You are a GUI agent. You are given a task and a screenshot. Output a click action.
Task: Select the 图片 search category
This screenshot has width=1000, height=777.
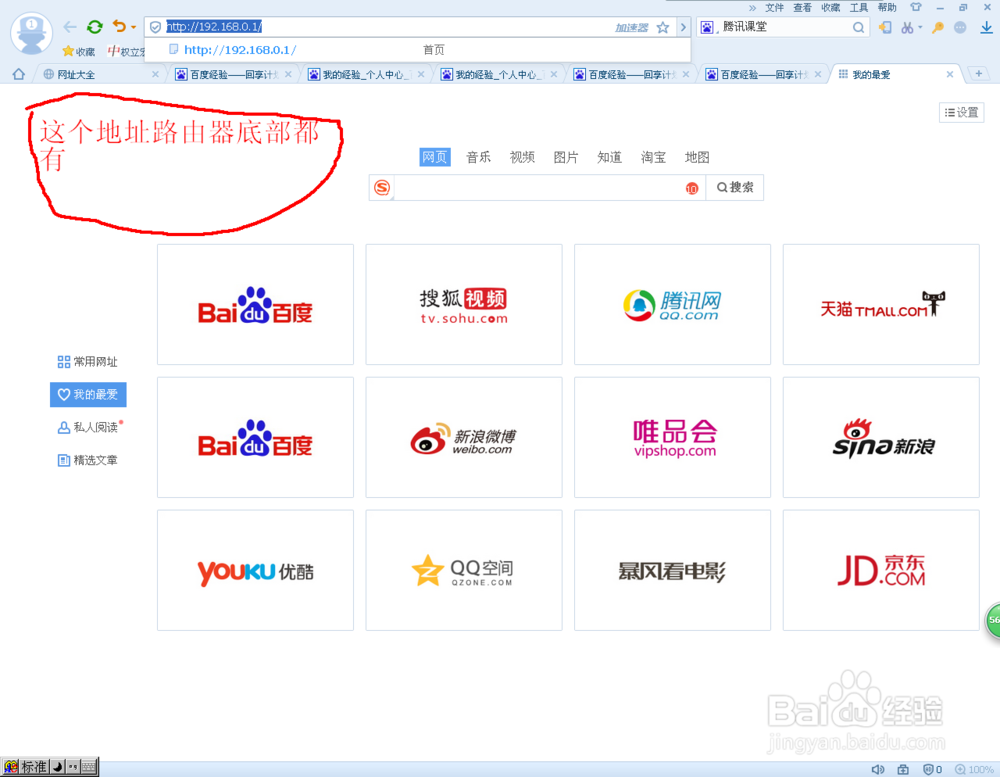(566, 157)
